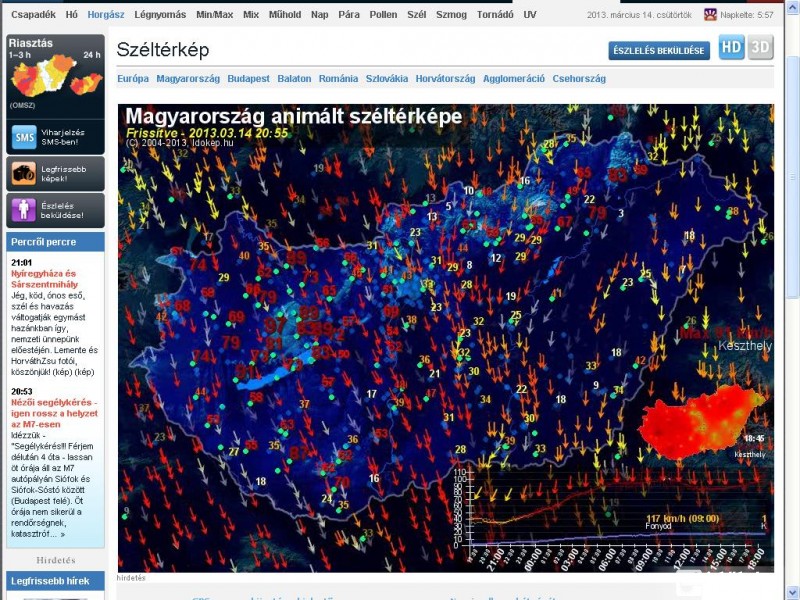Click the camera Legfrissebb képek icon
The width and height of the screenshot is (800, 600).
coord(24,174)
